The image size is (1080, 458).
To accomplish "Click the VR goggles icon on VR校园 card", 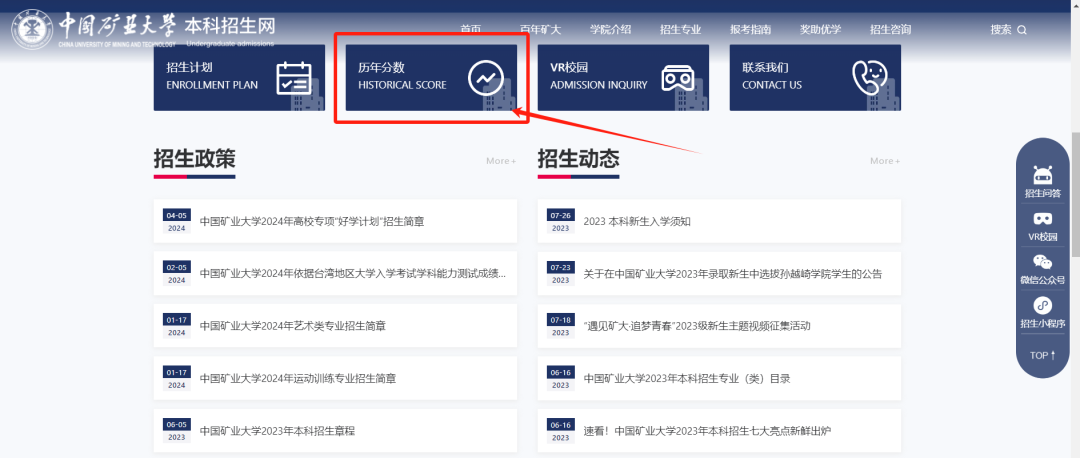I will 678,78.
